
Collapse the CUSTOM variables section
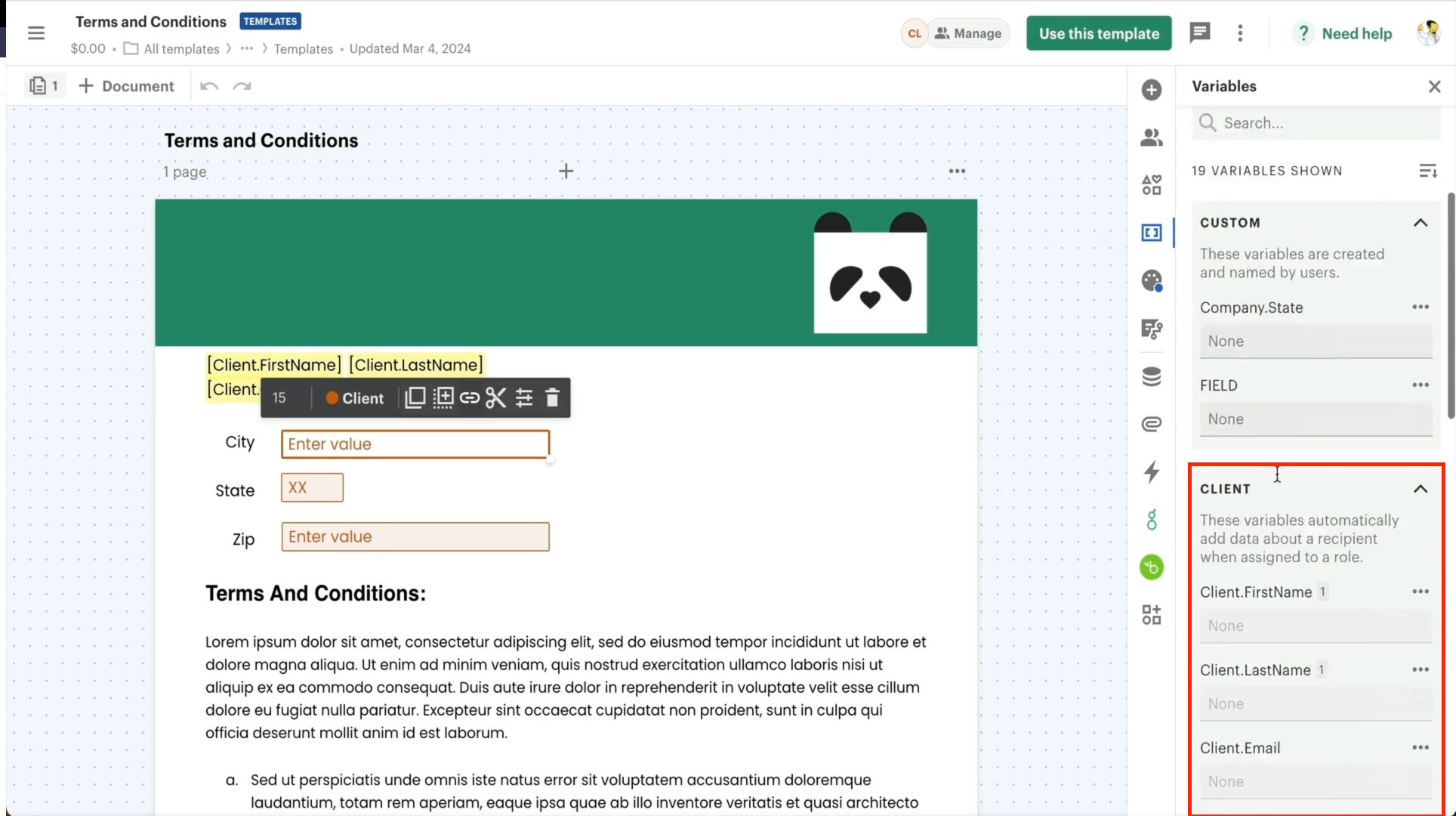[1421, 222]
